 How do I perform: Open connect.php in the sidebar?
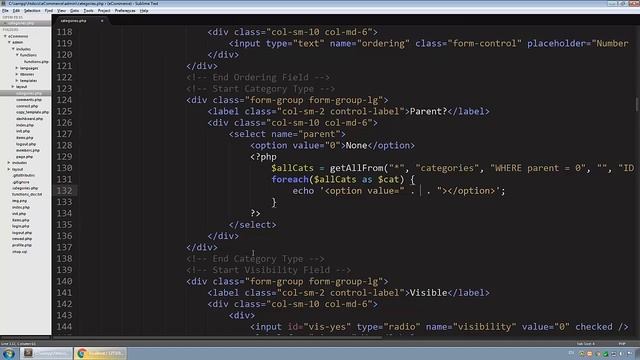coord(27,106)
